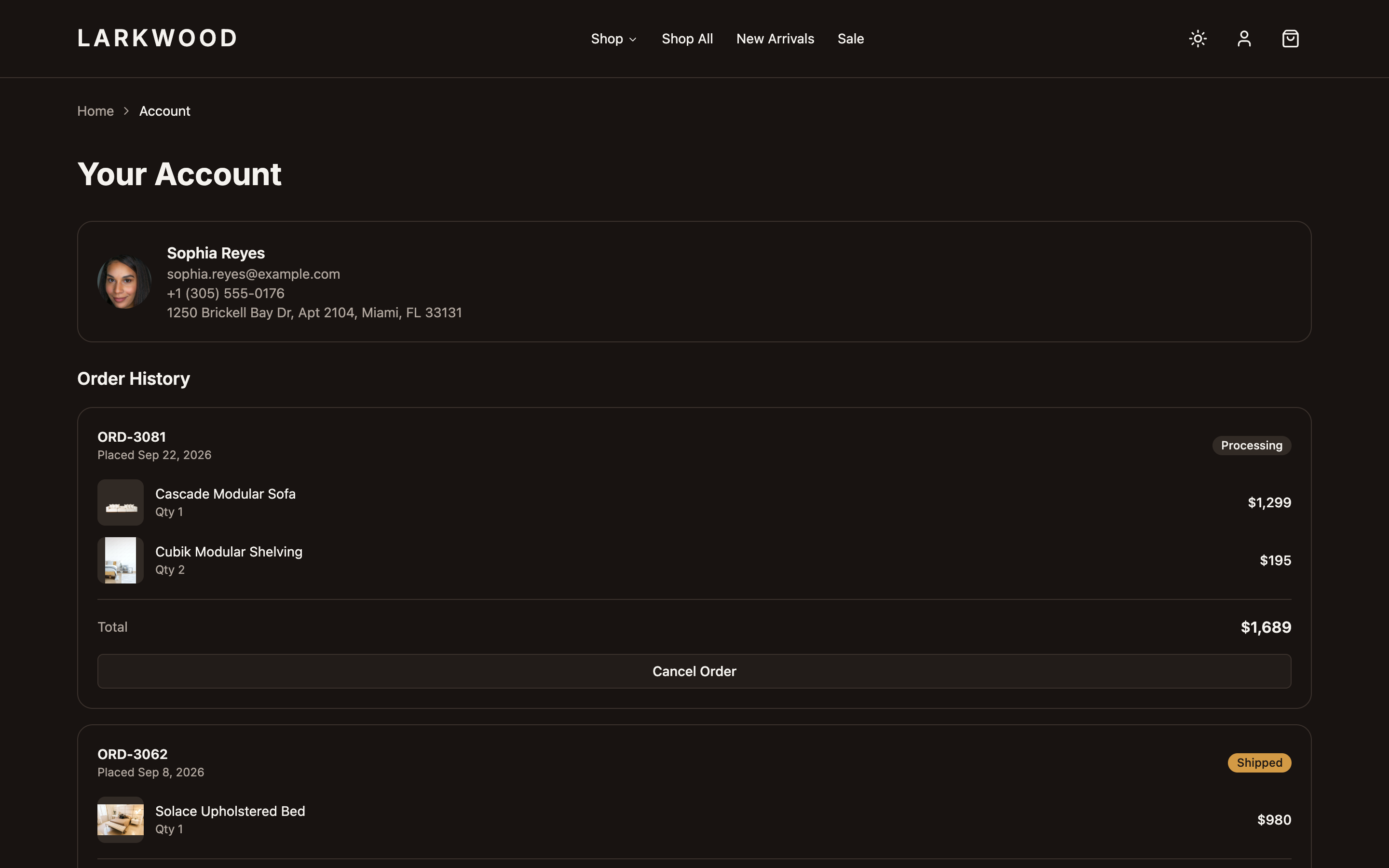Image resolution: width=1389 pixels, height=868 pixels.
Task: Click the $980 bed price
Action: pyautogui.click(x=1274, y=819)
